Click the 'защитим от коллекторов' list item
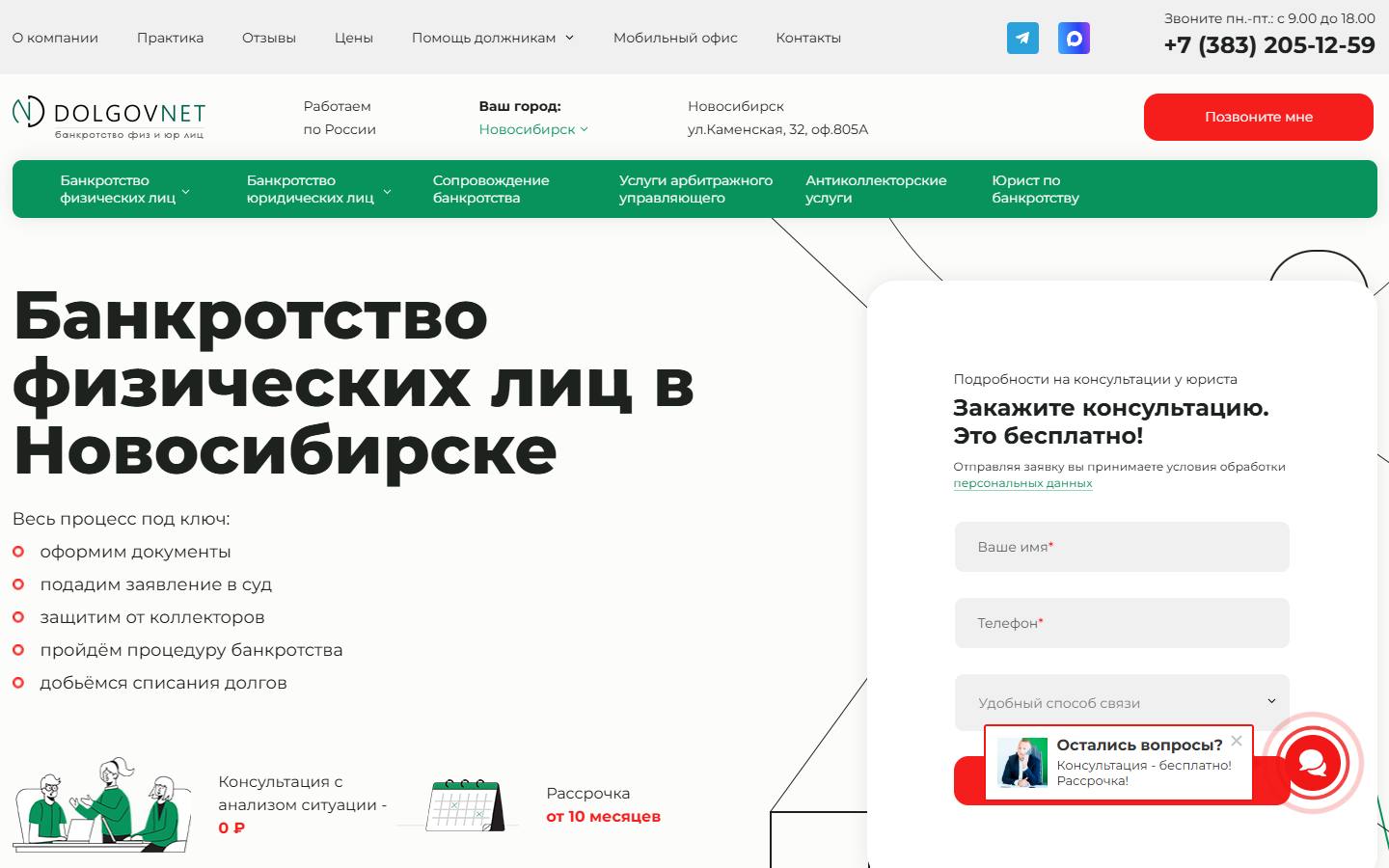This screenshot has width=1389, height=868. coord(152,617)
